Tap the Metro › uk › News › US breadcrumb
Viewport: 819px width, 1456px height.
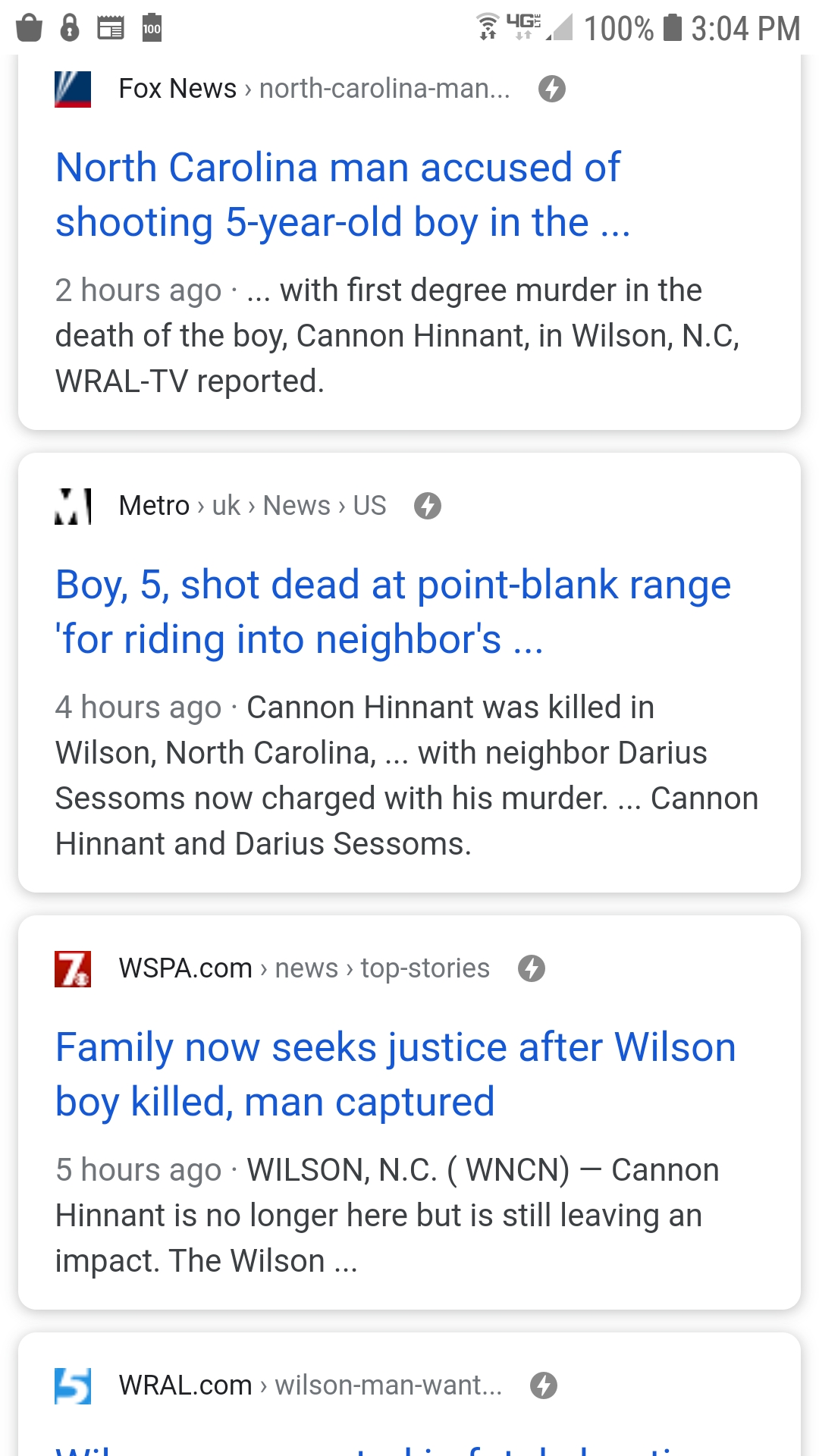(253, 506)
